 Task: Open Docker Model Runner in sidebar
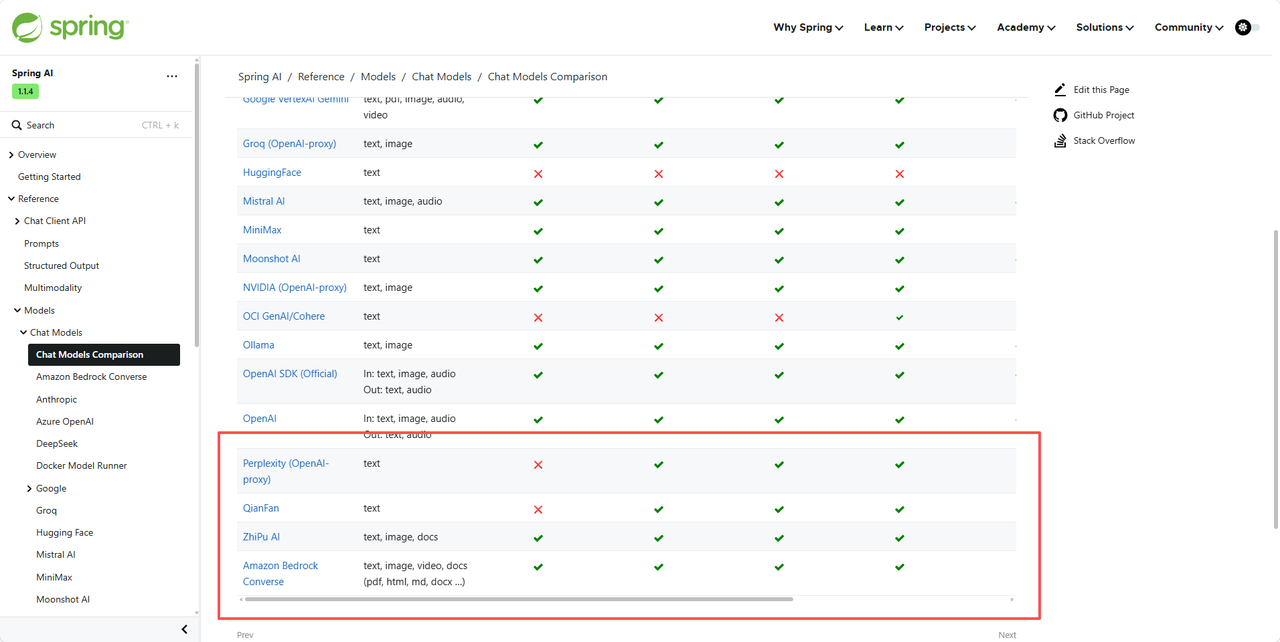pyautogui.click(x=81, y=466)
